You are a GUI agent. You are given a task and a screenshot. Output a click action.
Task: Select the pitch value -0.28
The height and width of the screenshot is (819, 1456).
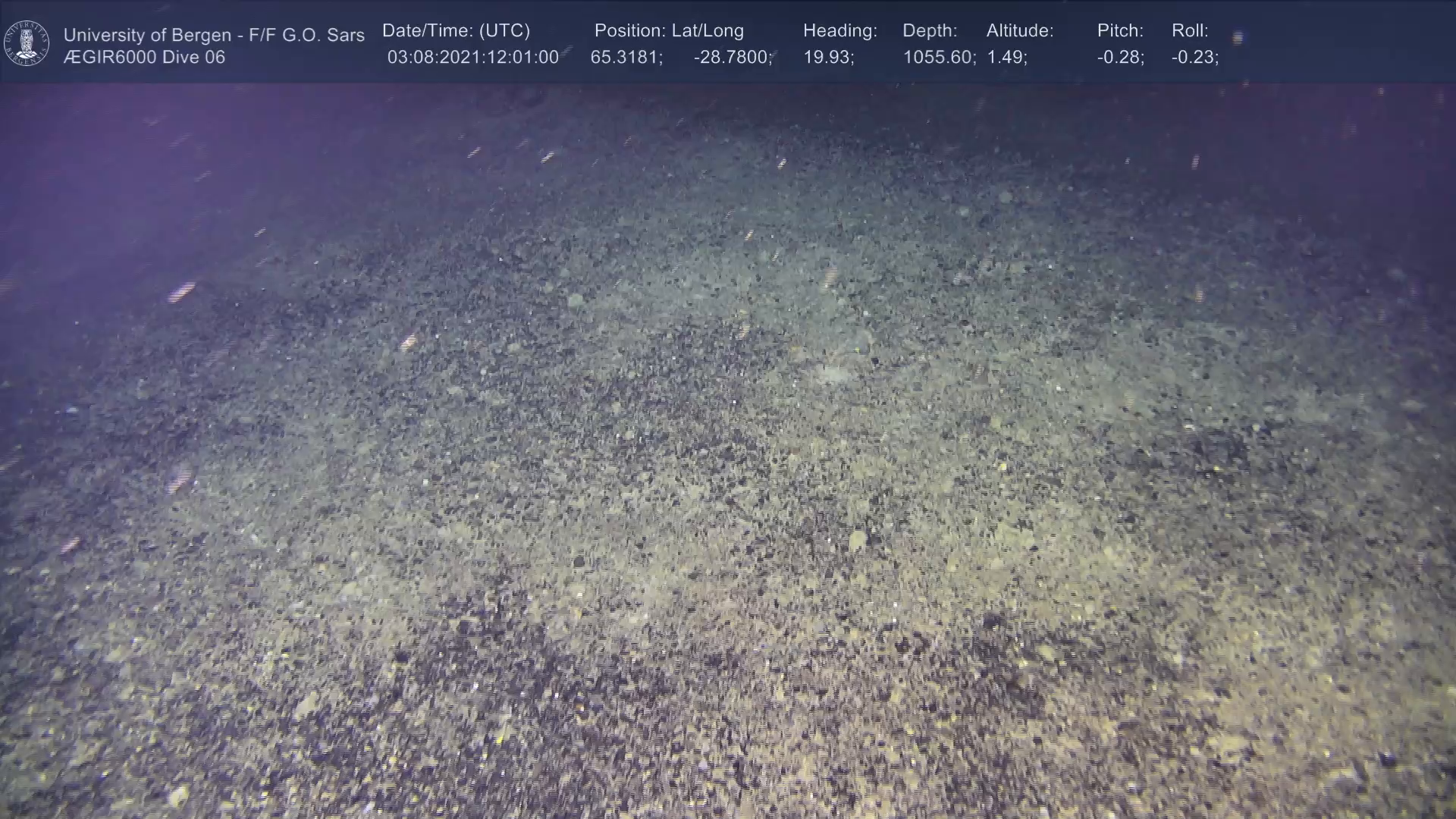pyautogui.click(x=1120, y=58)
